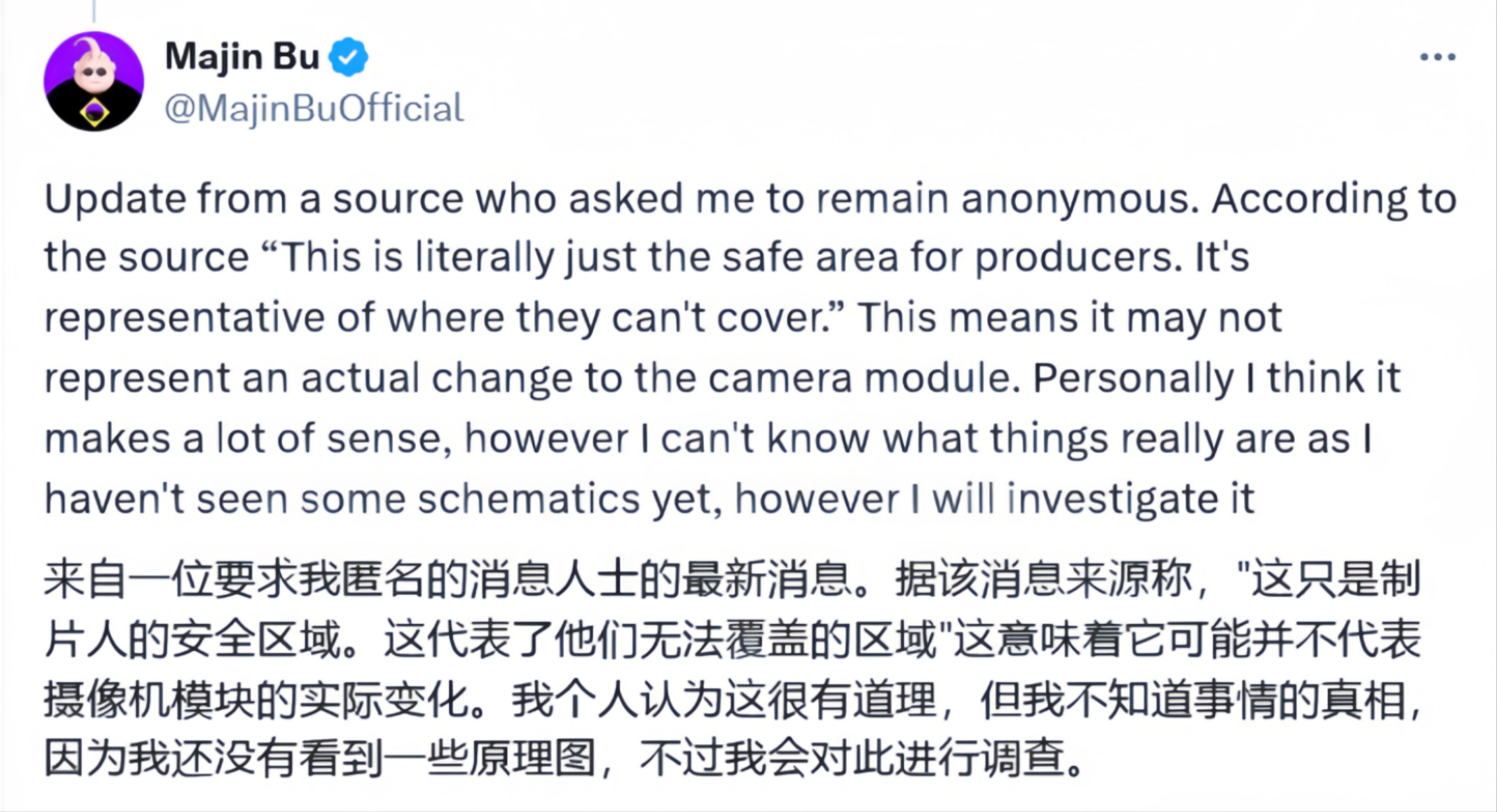Click the diamond emblem on the avatar
The height and width of the screenshot is (812, 1497).
[95, 113]
